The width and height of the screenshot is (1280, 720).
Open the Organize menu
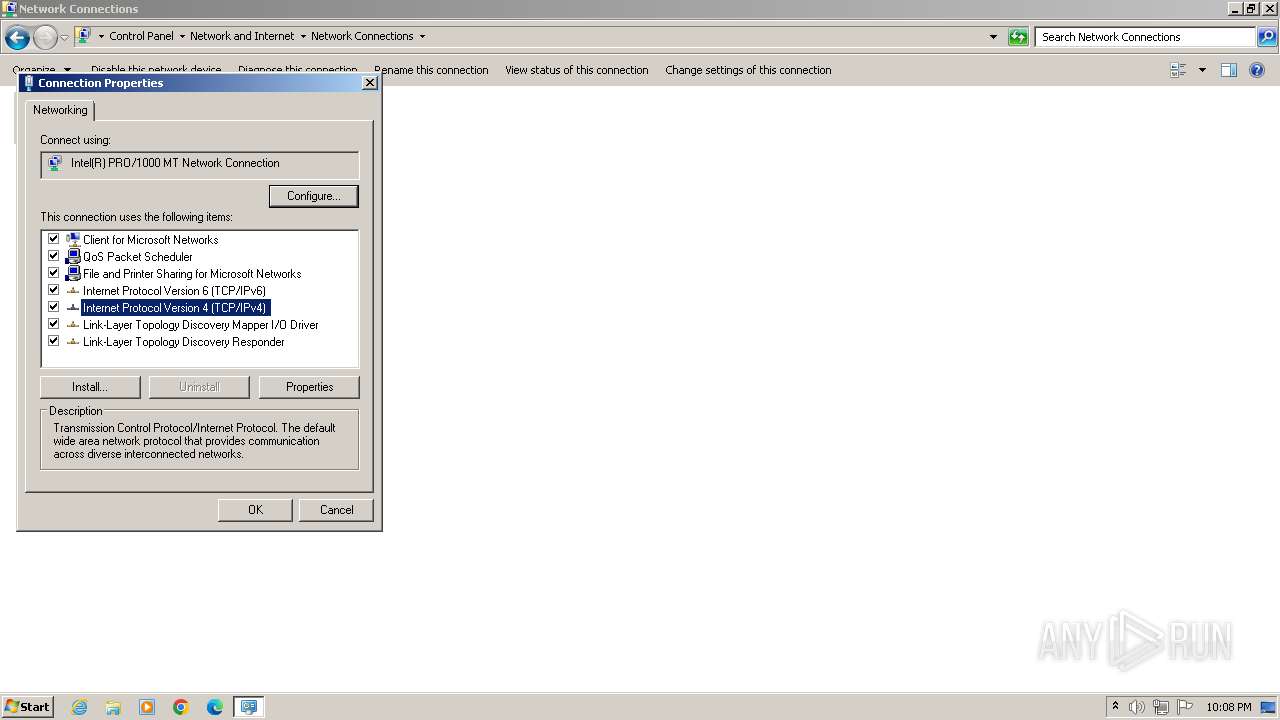[41, 70]
